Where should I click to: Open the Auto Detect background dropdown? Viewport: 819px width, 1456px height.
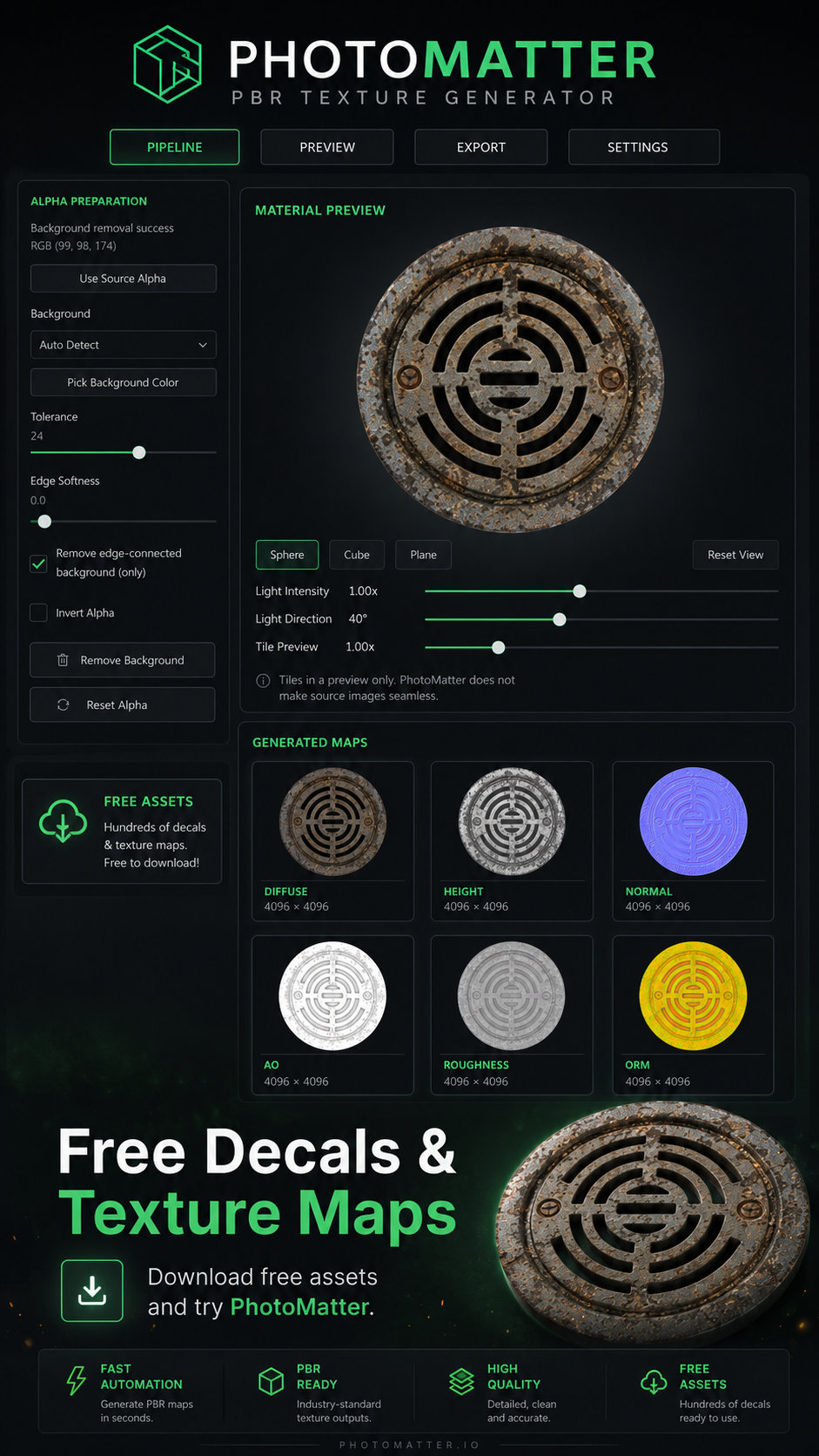(x=123, y=345)
